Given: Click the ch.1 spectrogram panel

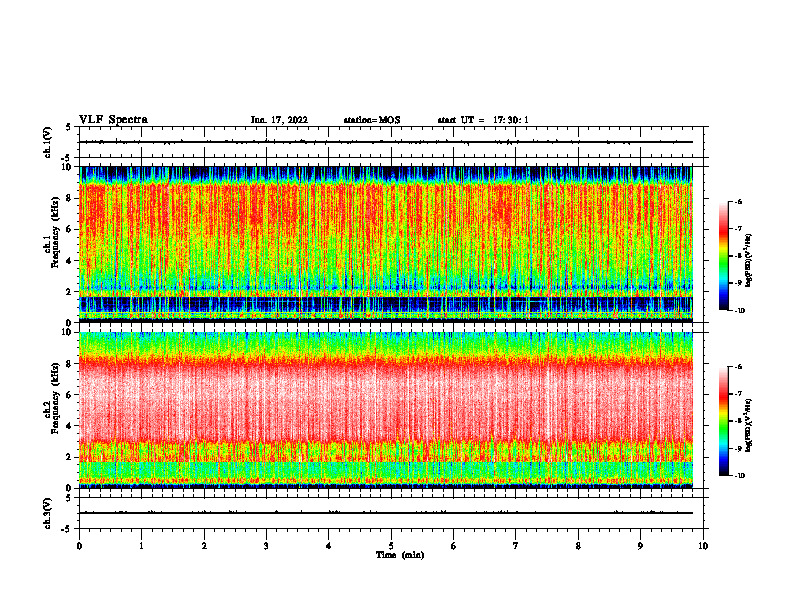Looking at the screenshot, I should (x=386, y=244).
